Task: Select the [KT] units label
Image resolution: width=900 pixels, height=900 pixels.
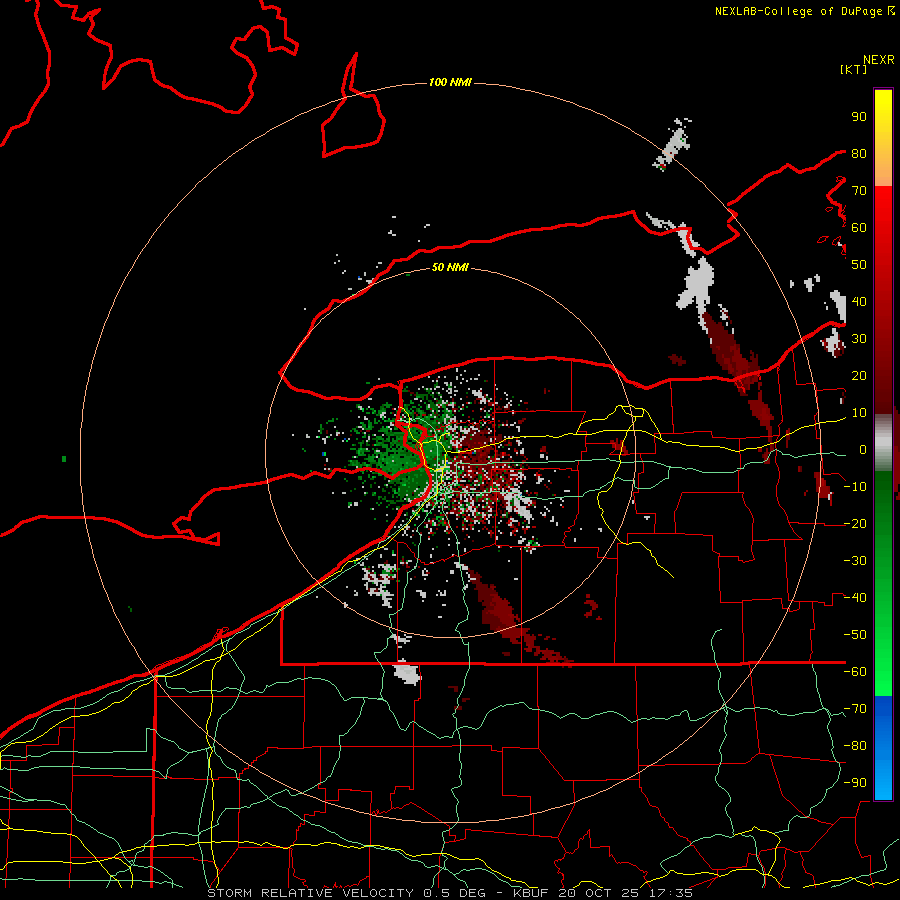Action: (x=854, y=69)
